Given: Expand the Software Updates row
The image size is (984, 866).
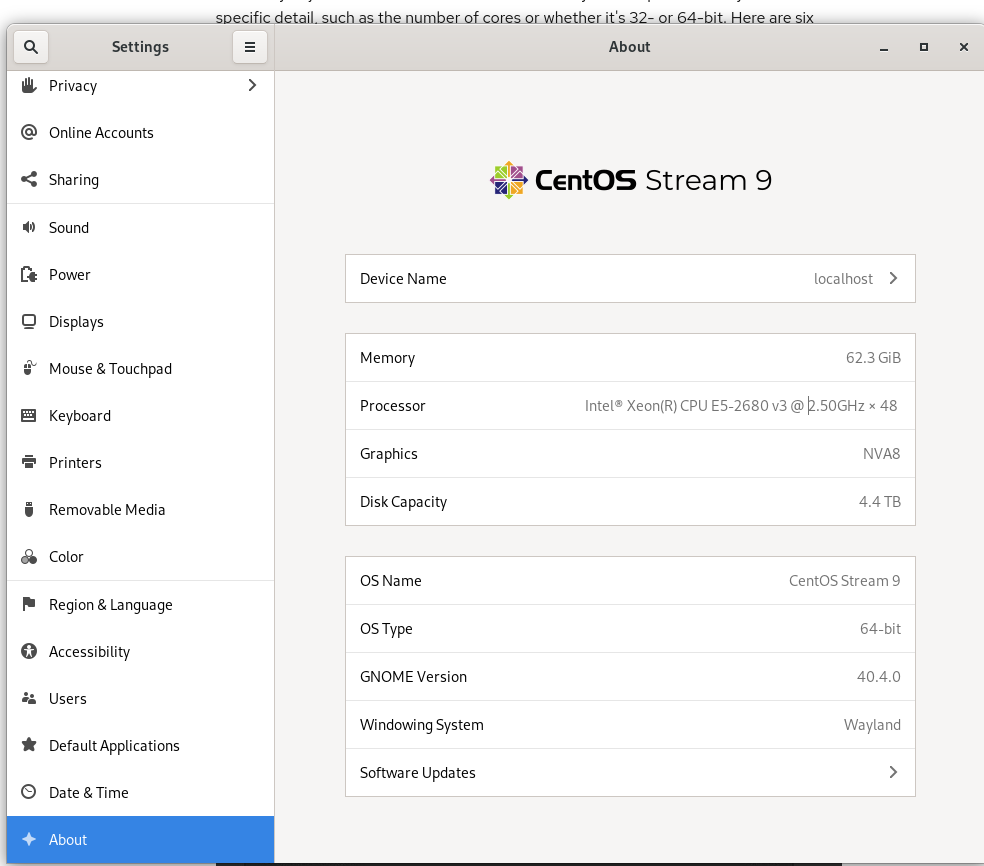Looking at the screenshot, I should pos(893,772).
